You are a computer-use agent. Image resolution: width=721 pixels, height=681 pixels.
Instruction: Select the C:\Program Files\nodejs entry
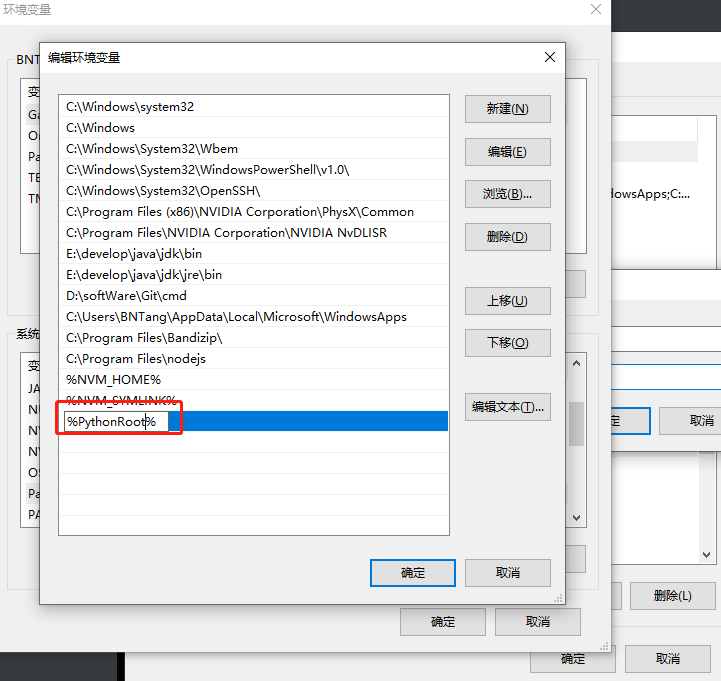point(254,359)
